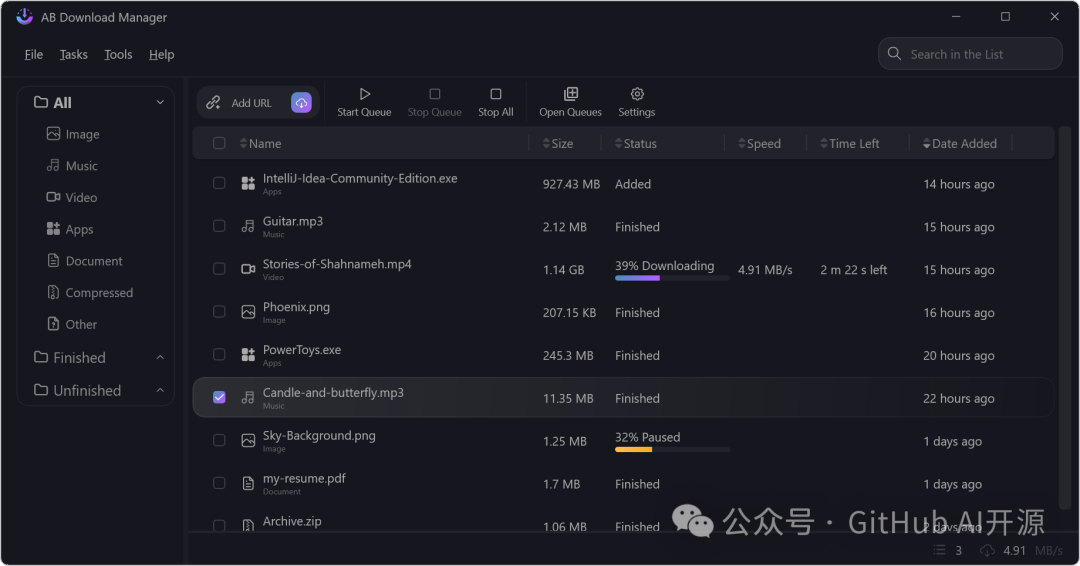
Task: Open the Help menu
Action: coord(161,54)
